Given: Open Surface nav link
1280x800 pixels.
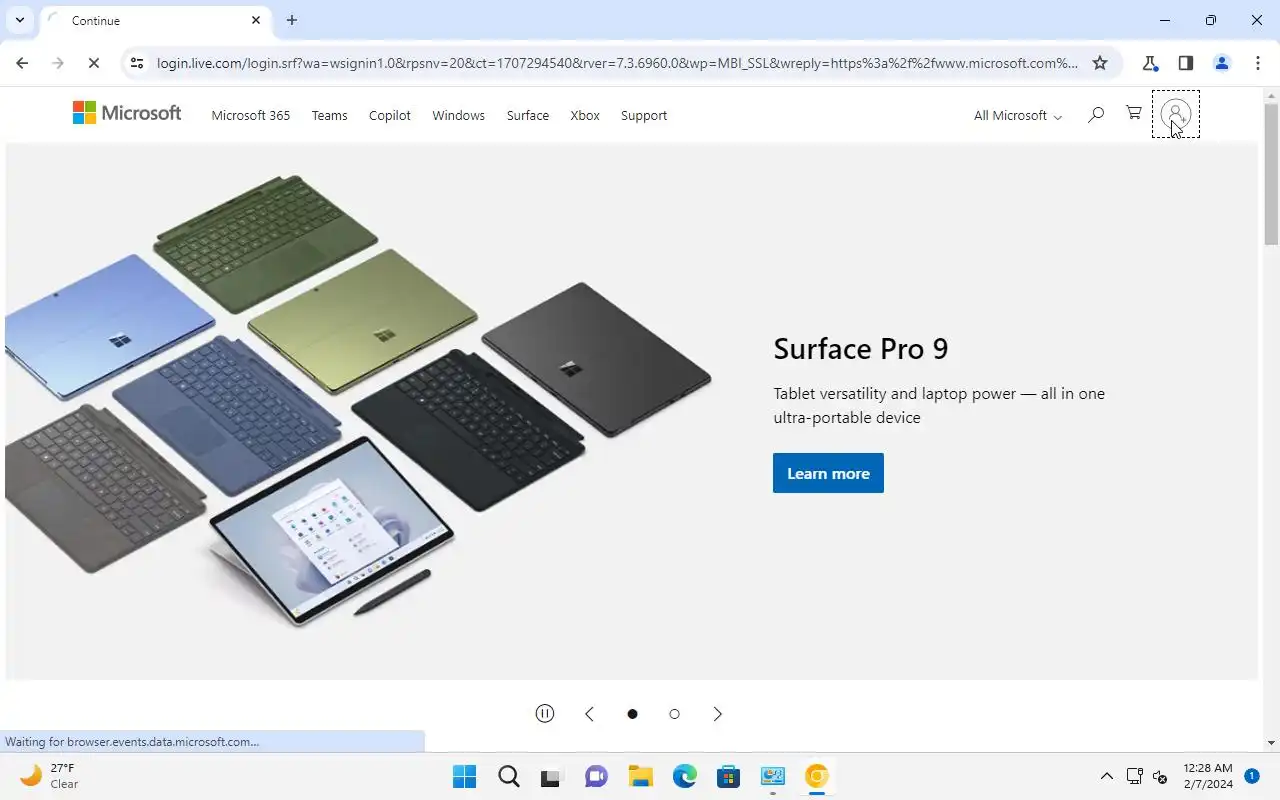Looking at the screenshot, I should 527,115.
